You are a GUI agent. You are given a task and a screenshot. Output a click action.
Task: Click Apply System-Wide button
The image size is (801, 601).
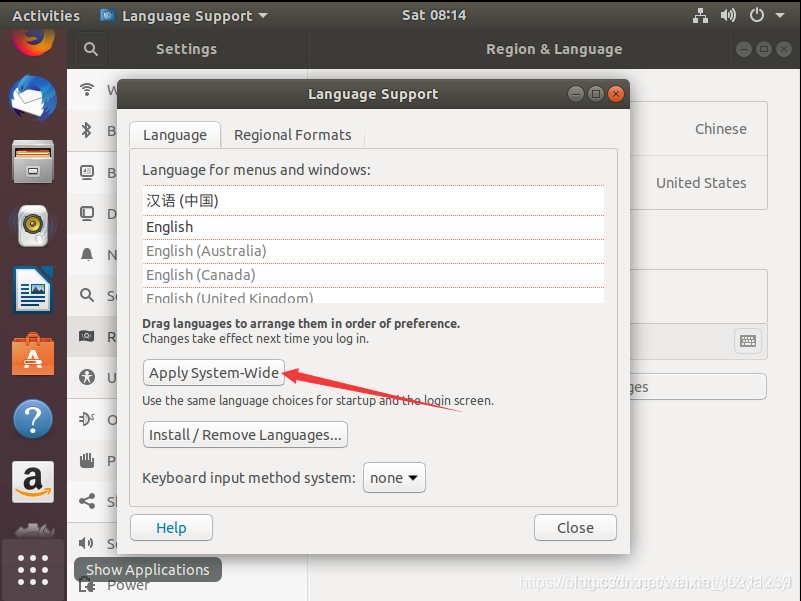[x=214, y=373]
